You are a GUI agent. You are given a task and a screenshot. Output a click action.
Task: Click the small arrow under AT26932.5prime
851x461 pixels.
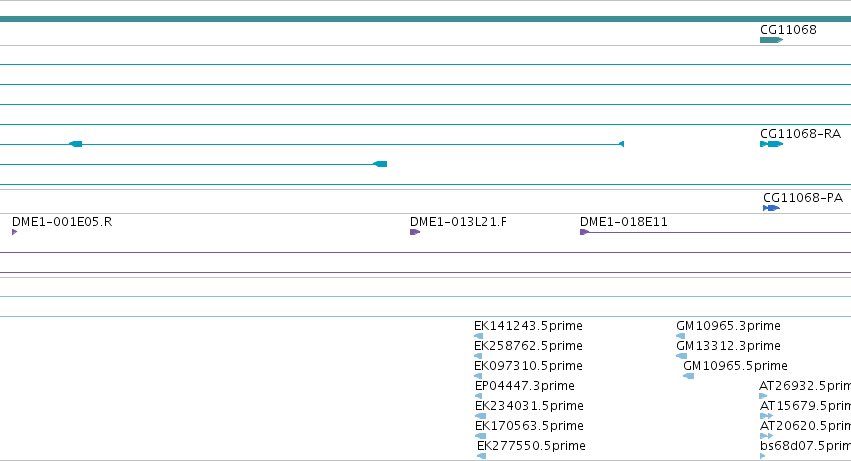point(763,396)
